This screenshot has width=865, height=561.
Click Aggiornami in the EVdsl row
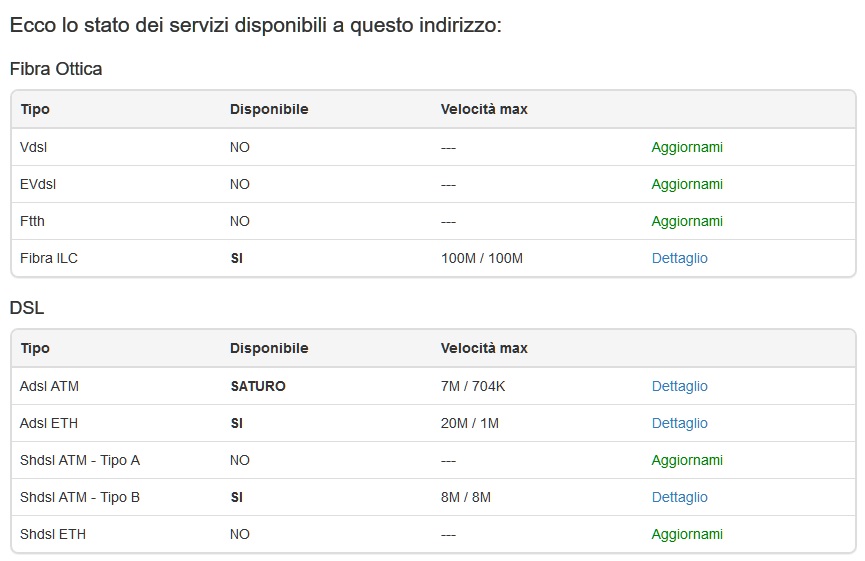coord(686,184)
